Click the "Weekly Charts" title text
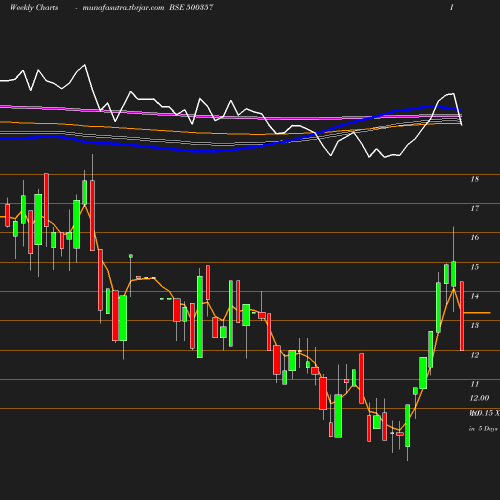500x500 pixels. [x=34, y=7]
